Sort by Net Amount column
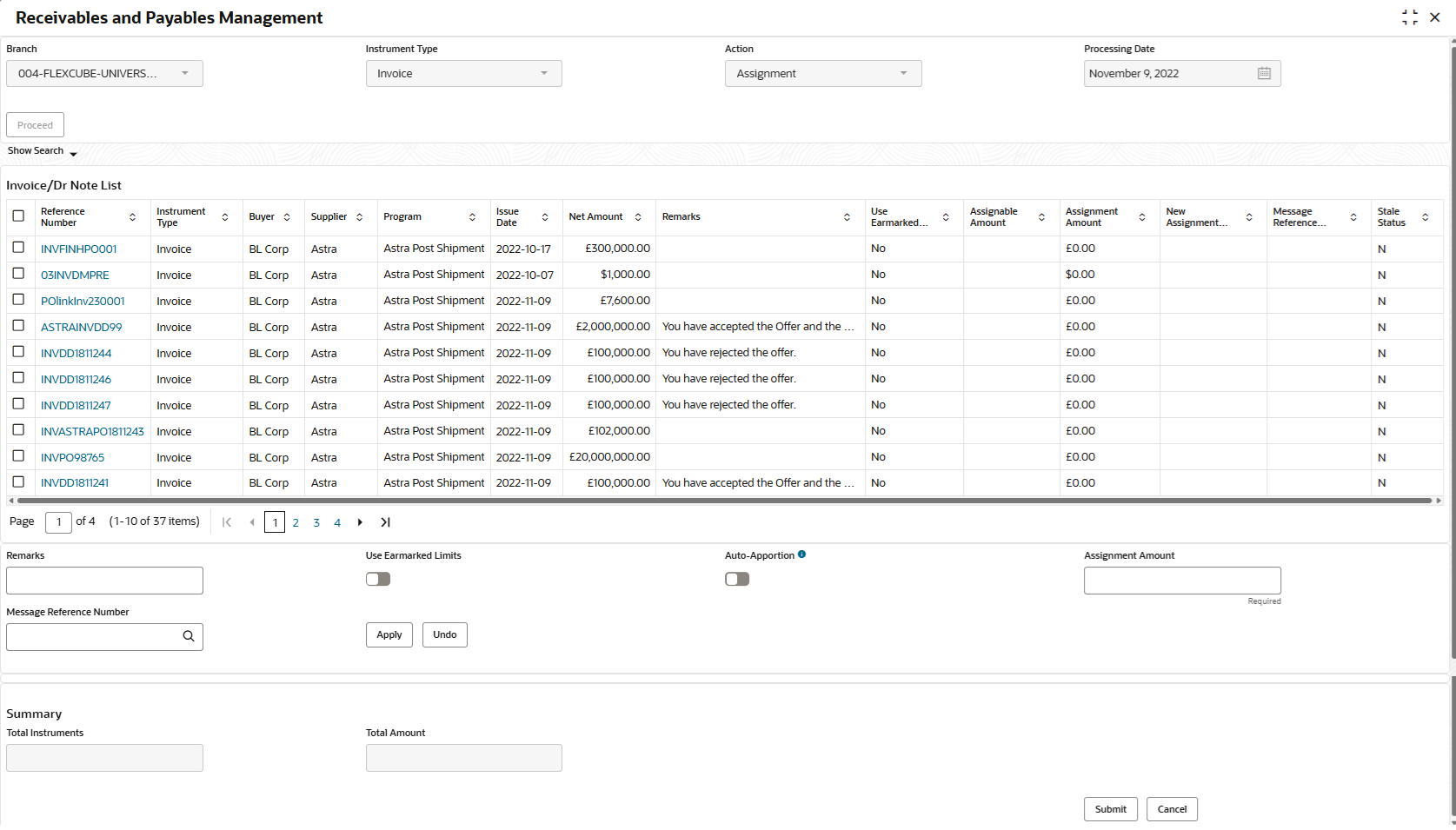 tap(638, 217)
